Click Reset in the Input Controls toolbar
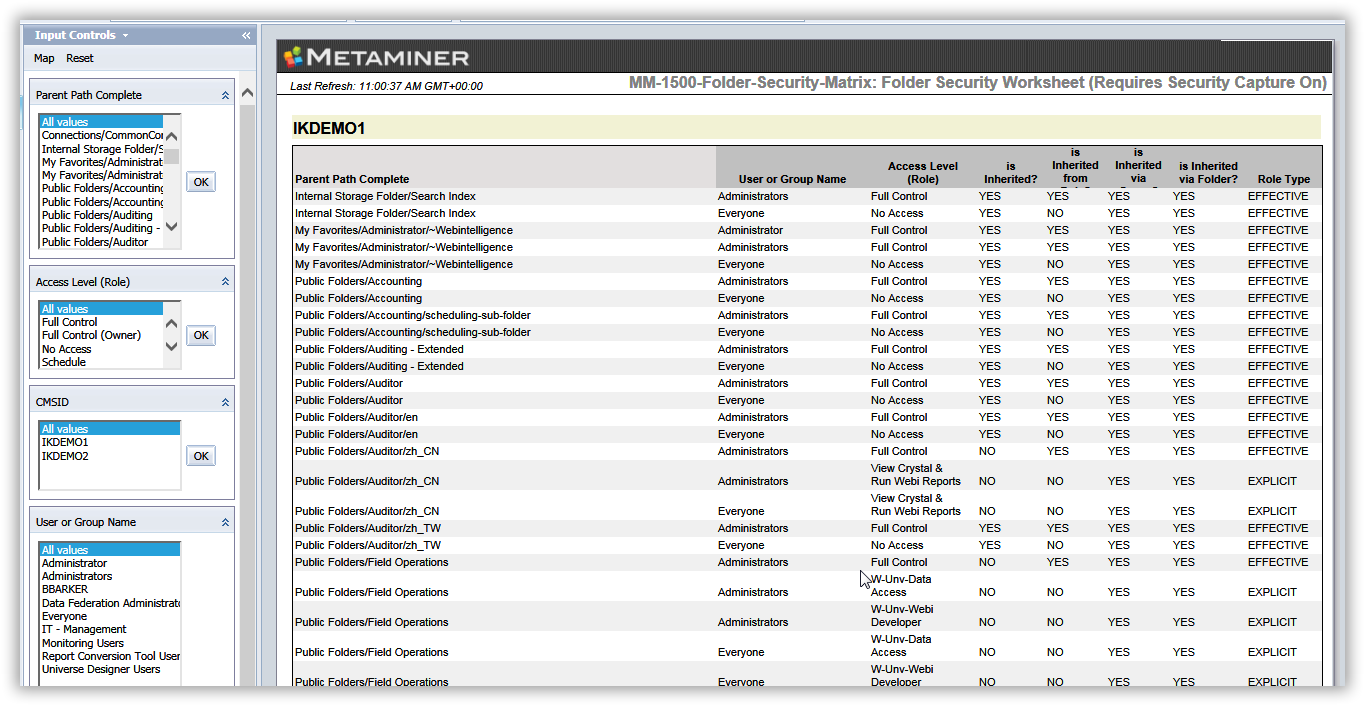Image resolution: width=1365 pixels, height=706 pixels. click(x=80, y=58)
